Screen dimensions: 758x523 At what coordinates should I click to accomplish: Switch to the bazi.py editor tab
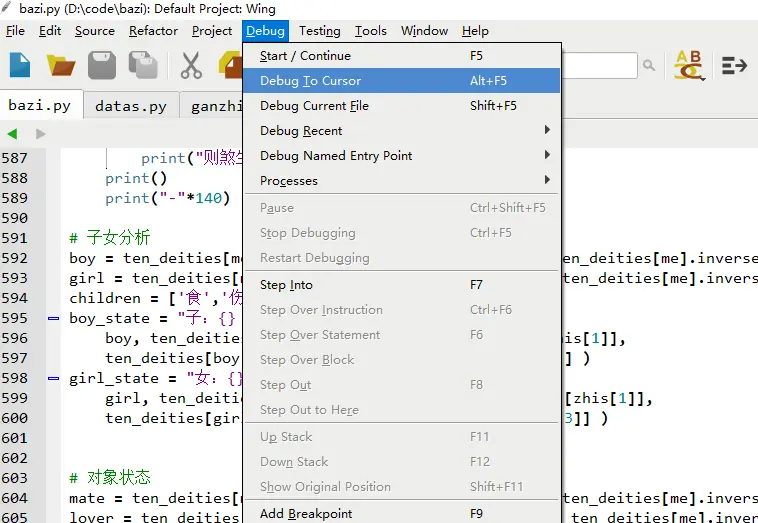(40, 105)
